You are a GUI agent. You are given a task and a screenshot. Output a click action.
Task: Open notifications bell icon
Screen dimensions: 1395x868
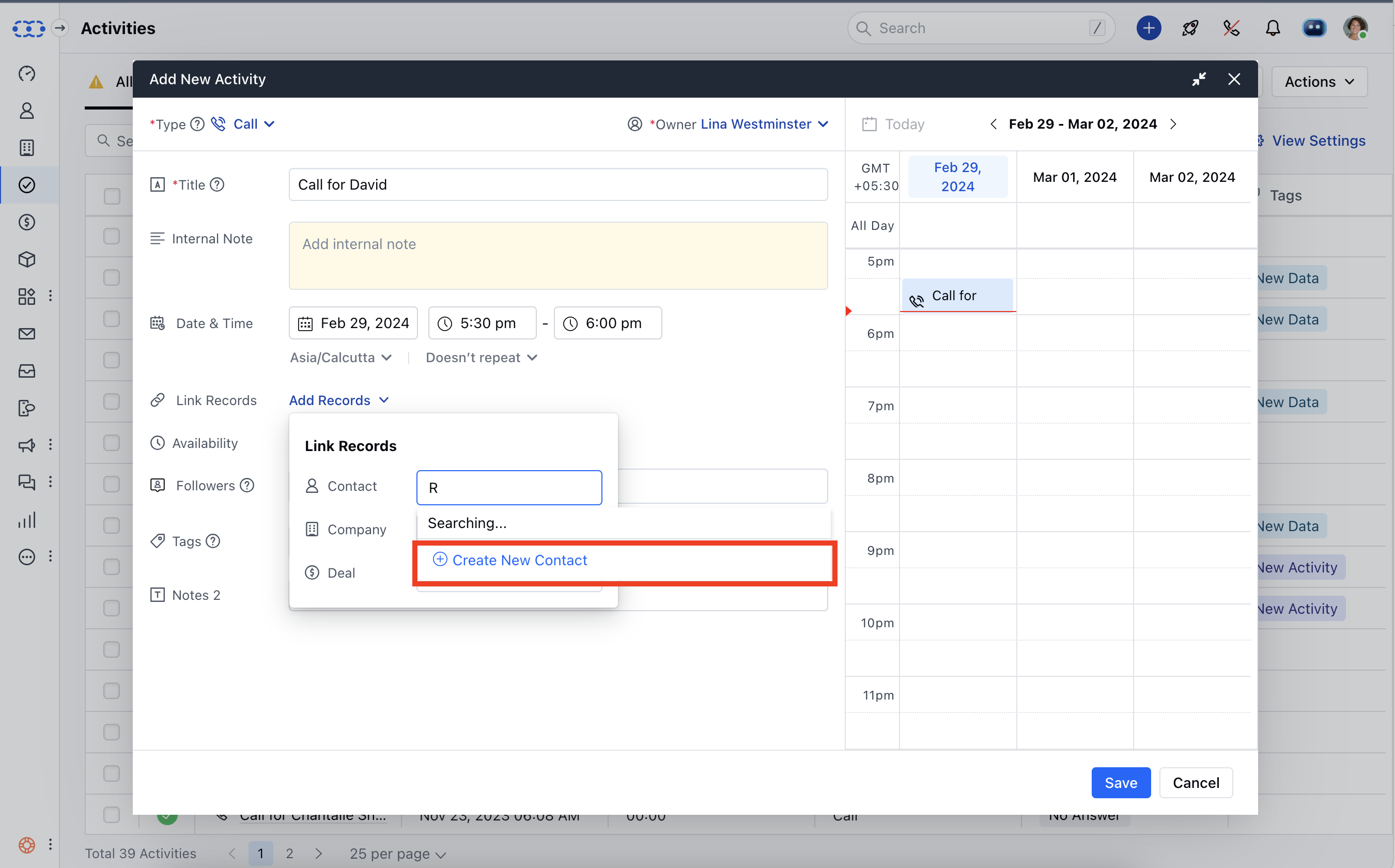(1273, 28)
